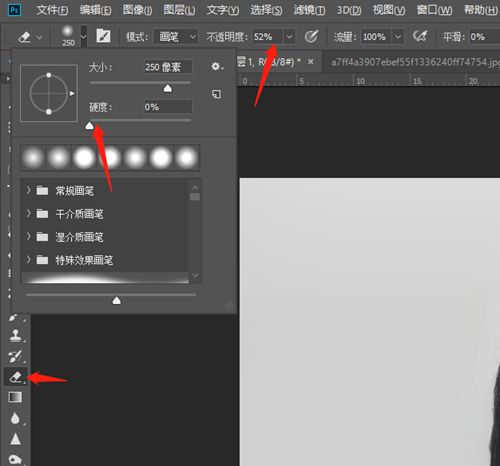Screen dimensions: 500x466
Task: Expand the 湿介质画笔 brush folder
Action: pyautogui.click(x=29, y=236)
